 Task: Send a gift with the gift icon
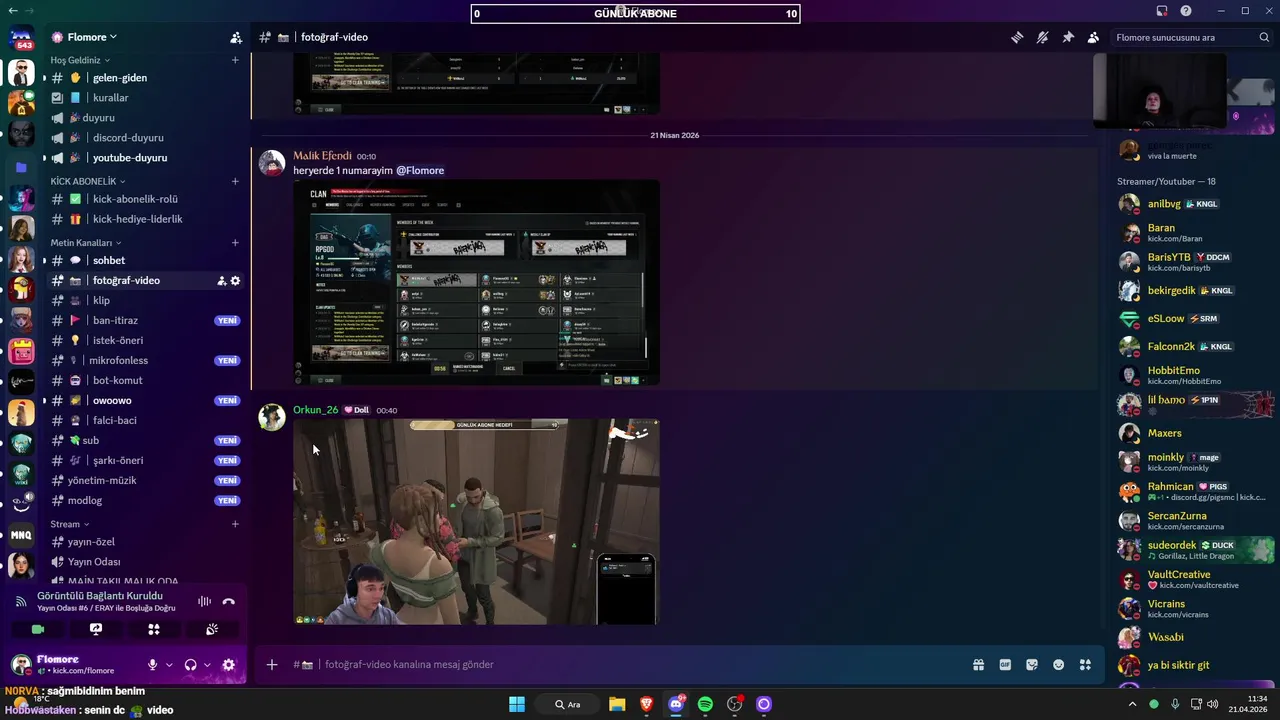(x=978, y=665)
